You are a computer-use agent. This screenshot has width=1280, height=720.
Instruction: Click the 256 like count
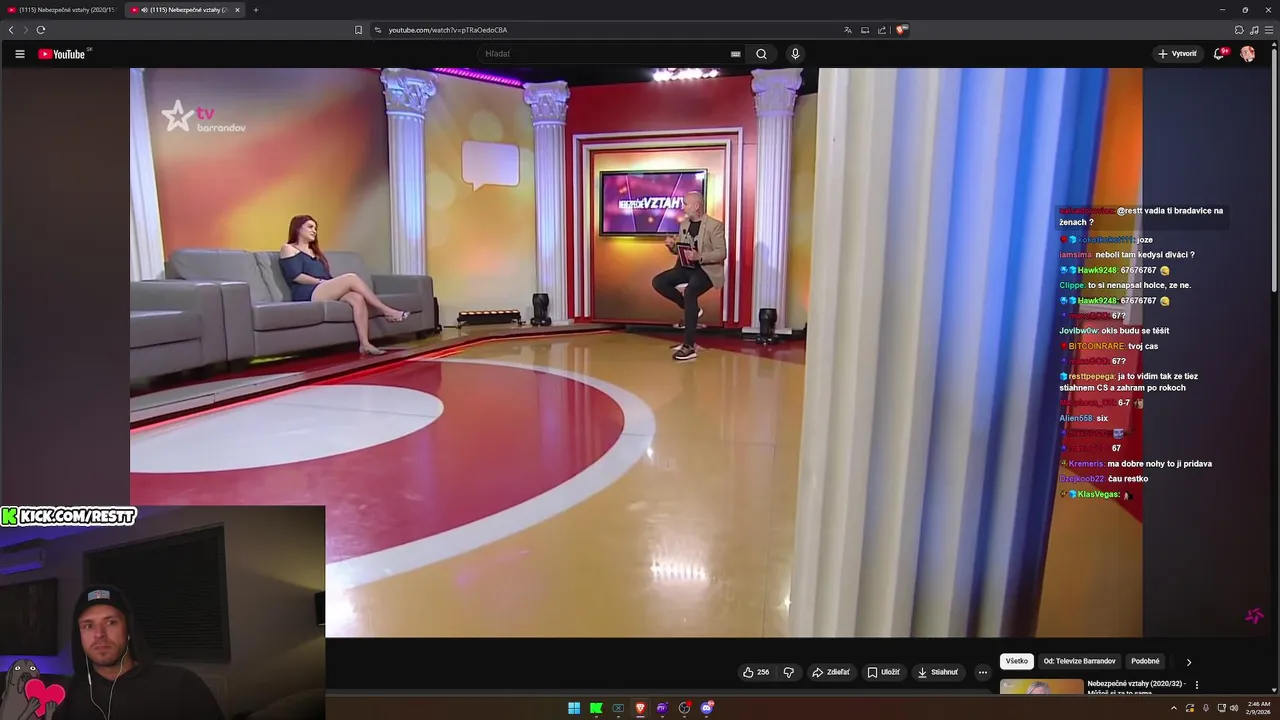(763, 672)
